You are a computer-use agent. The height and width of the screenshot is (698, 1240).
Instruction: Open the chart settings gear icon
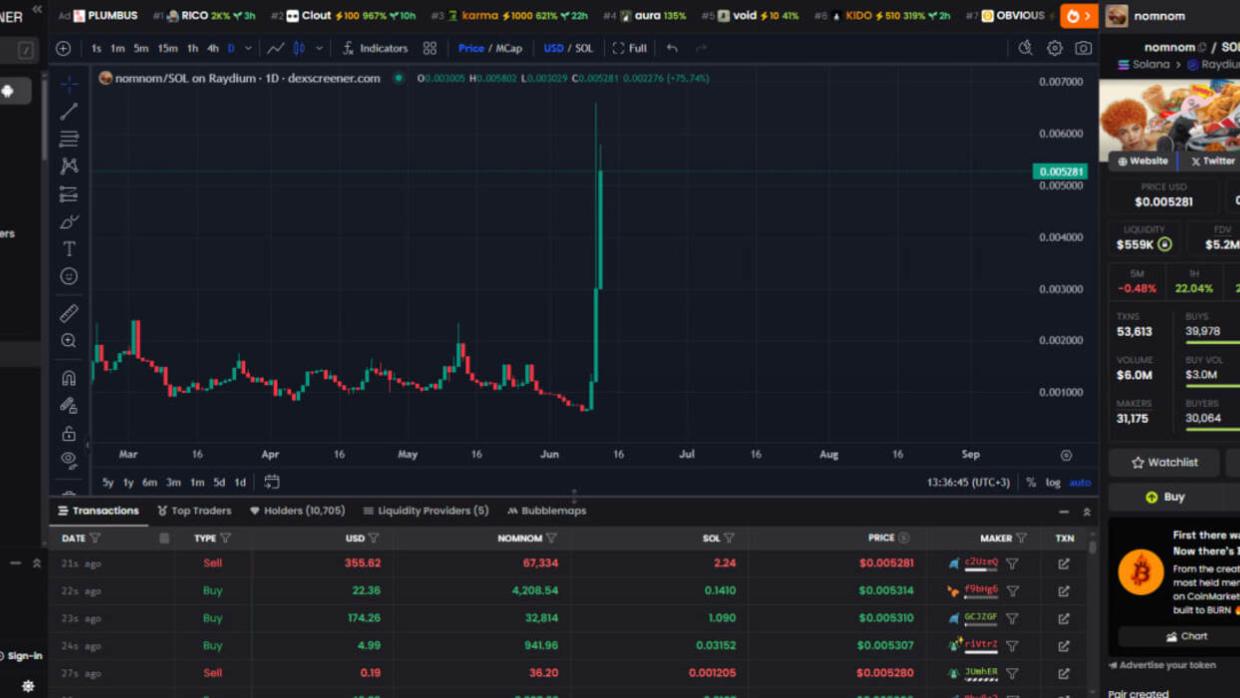pos(1054,48)
